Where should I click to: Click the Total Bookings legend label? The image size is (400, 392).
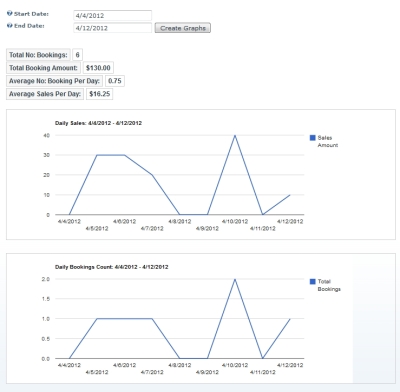329,285
